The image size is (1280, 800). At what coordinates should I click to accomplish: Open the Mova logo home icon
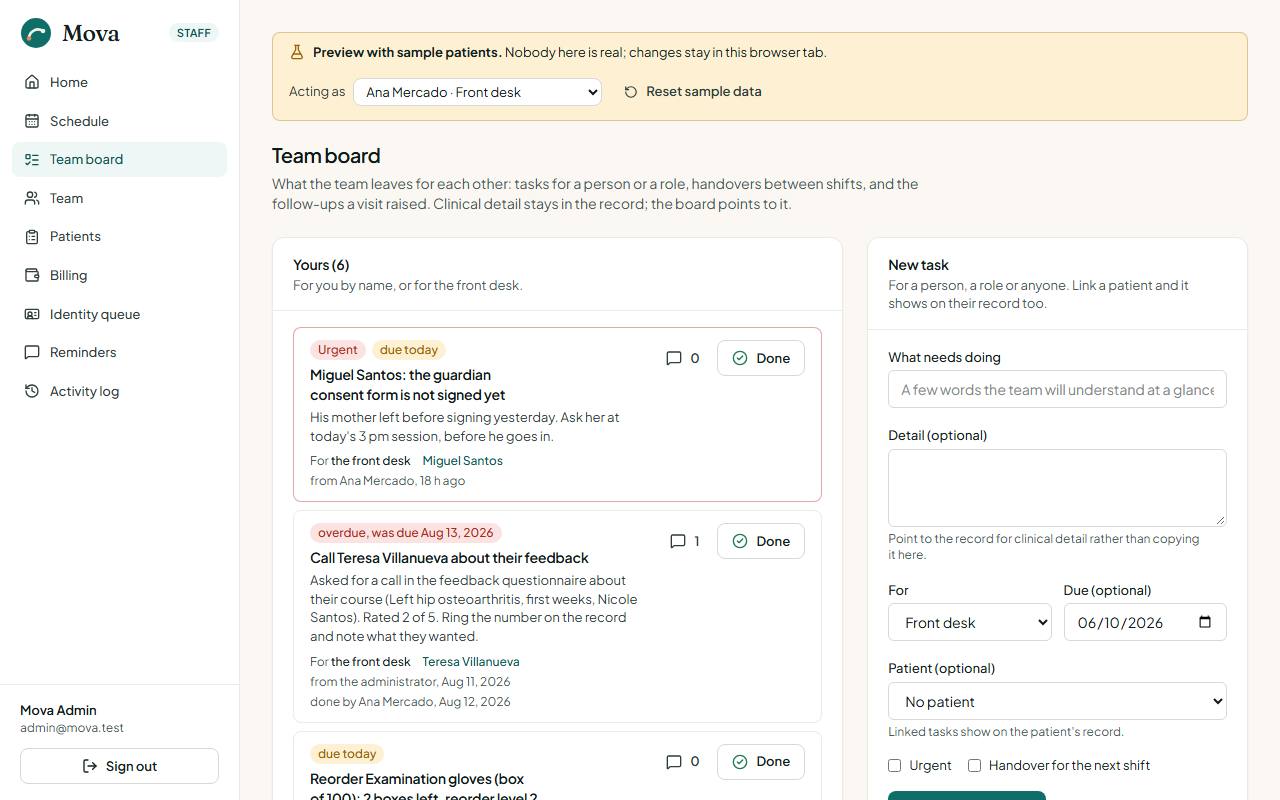pos(36,33)
